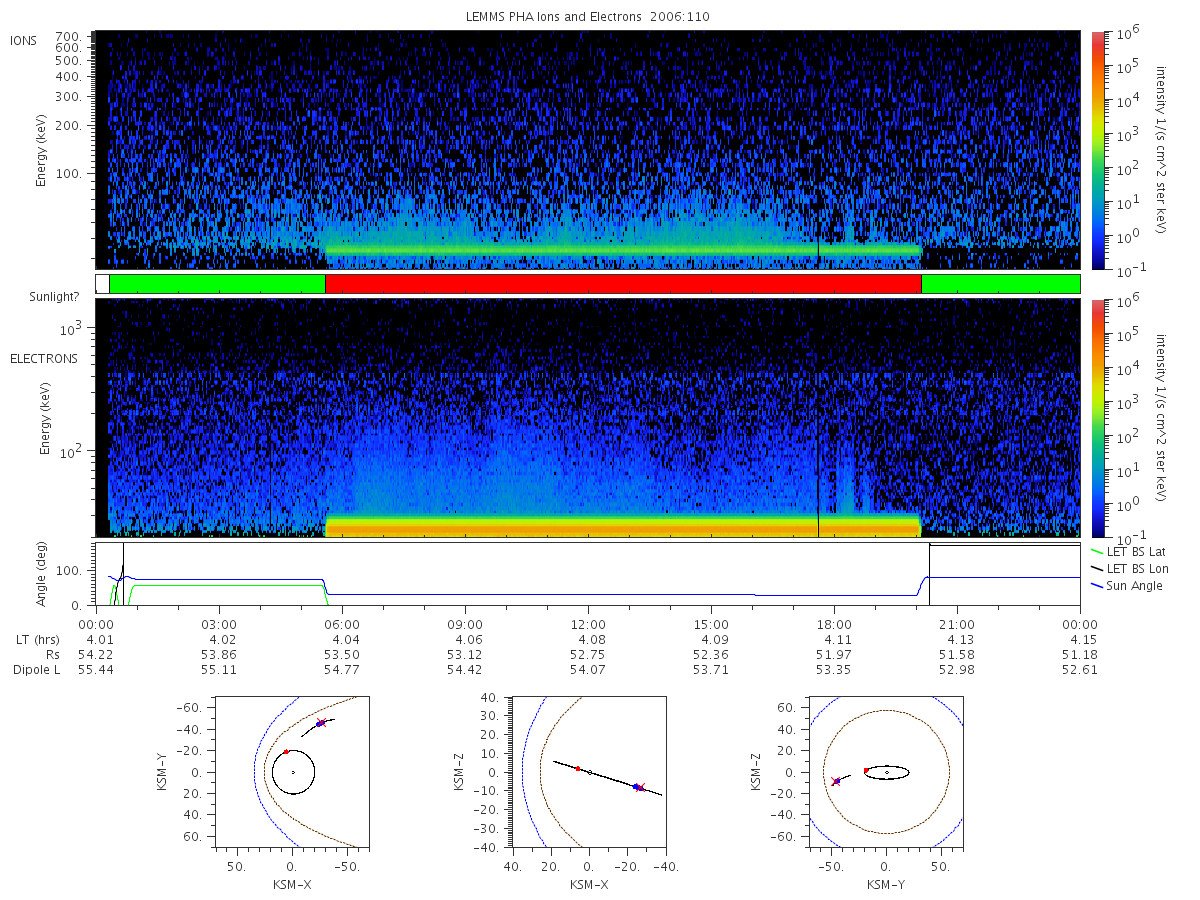Click the bright ion band in the spectrogram
The height and width of the screenshot is (900, 1200).
(x=623, y=249)
